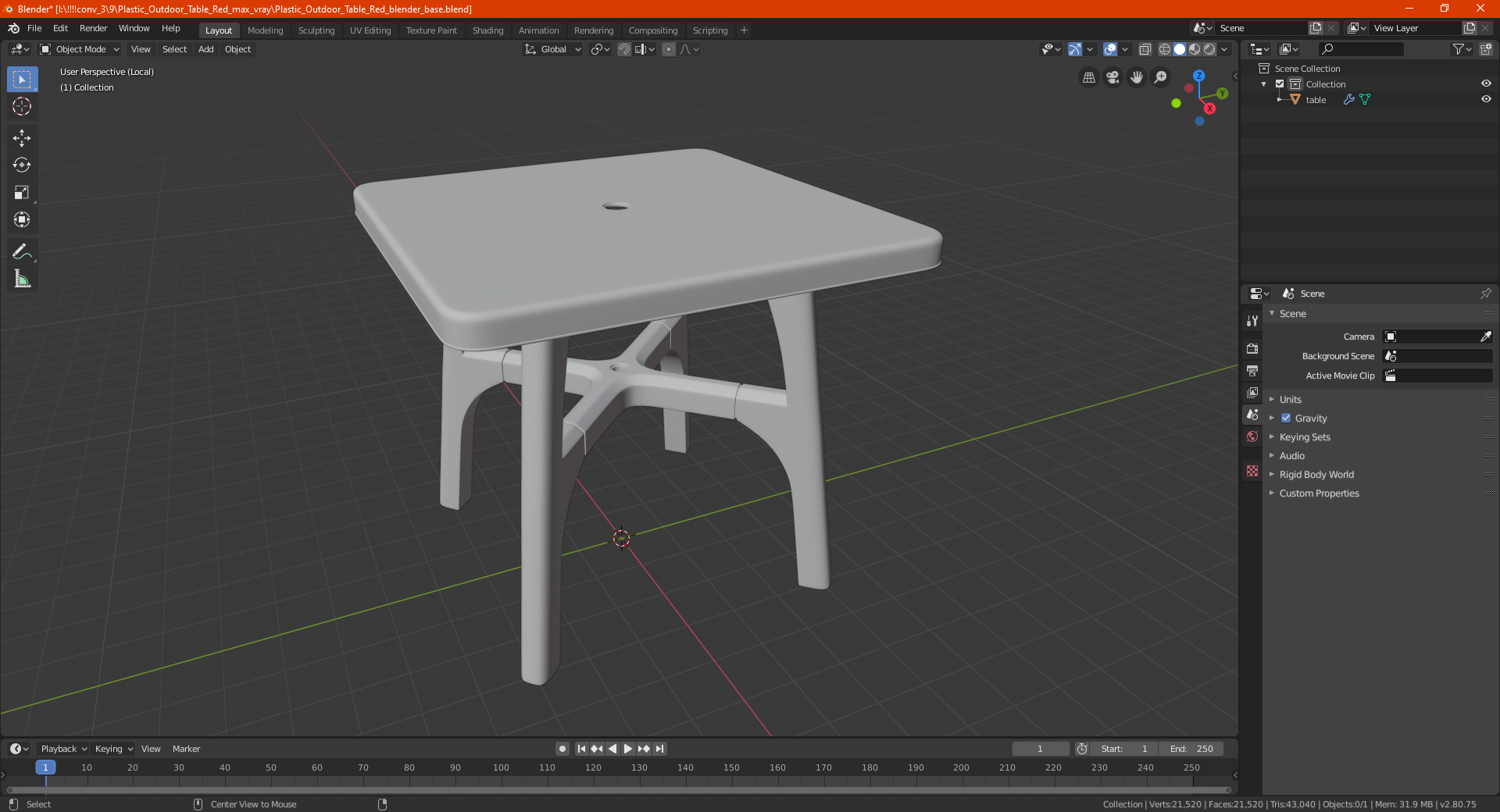Expand the Rigid Body World panel
The image size is (1500, 812).
pos(1316,475)
